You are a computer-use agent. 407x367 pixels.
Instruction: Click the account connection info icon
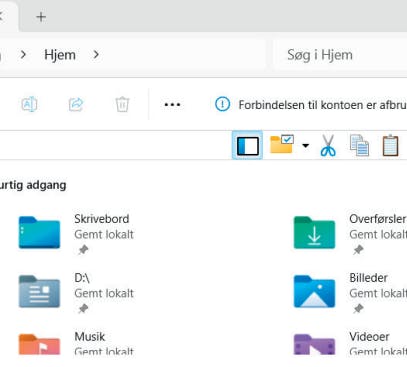tap(222, 104)
